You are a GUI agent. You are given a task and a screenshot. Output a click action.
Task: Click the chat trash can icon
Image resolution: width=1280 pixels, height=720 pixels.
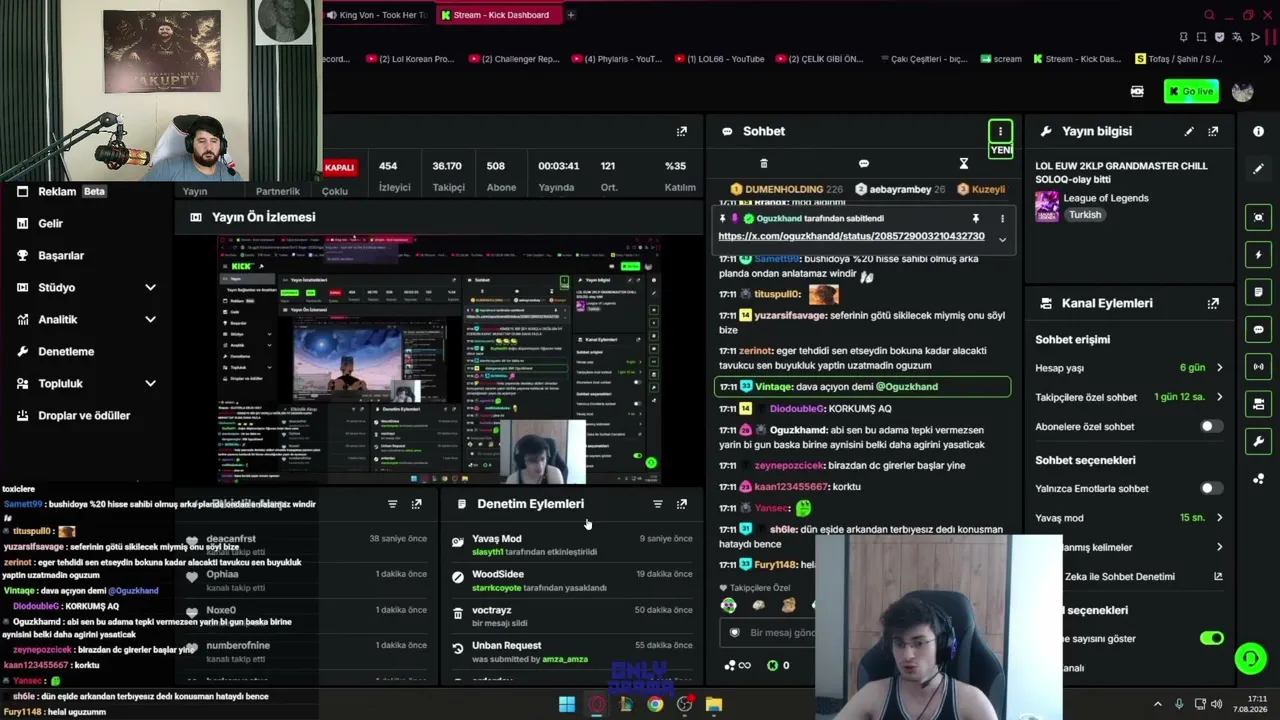tap(764, 164)
